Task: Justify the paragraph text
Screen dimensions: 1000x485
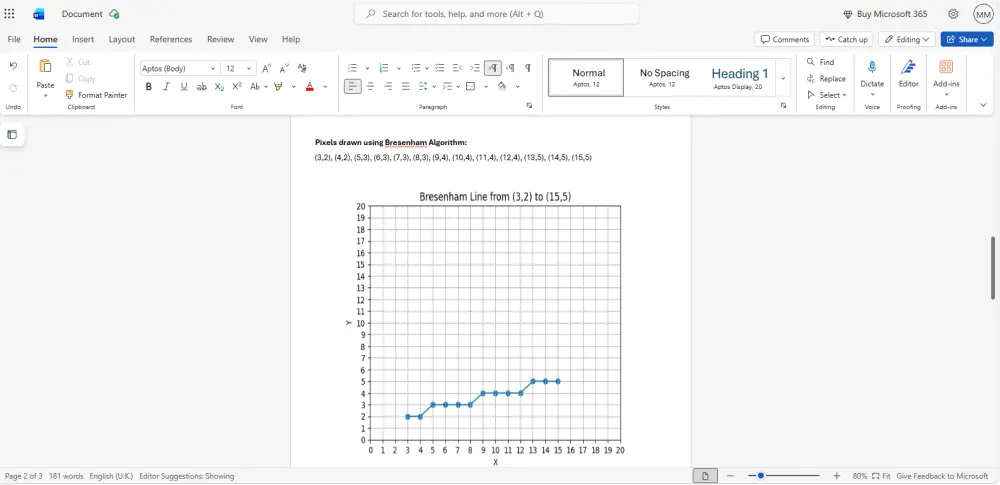Action: [x=406, y=86]
